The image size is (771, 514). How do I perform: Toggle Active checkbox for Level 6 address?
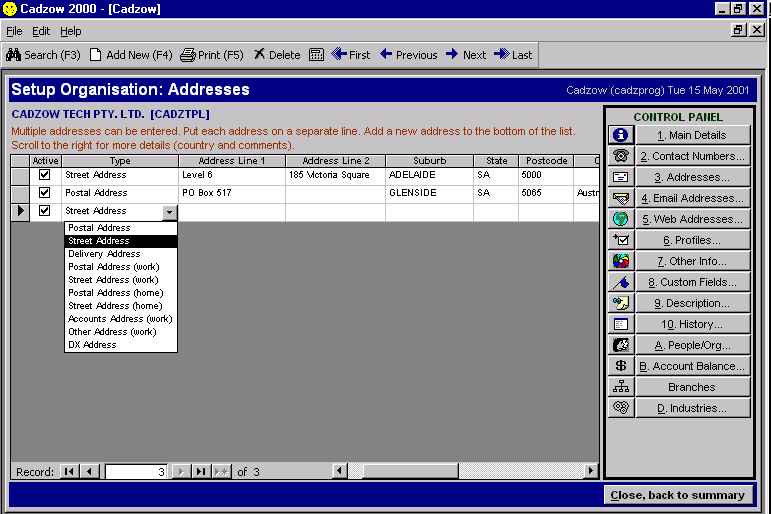pos(44,175)
